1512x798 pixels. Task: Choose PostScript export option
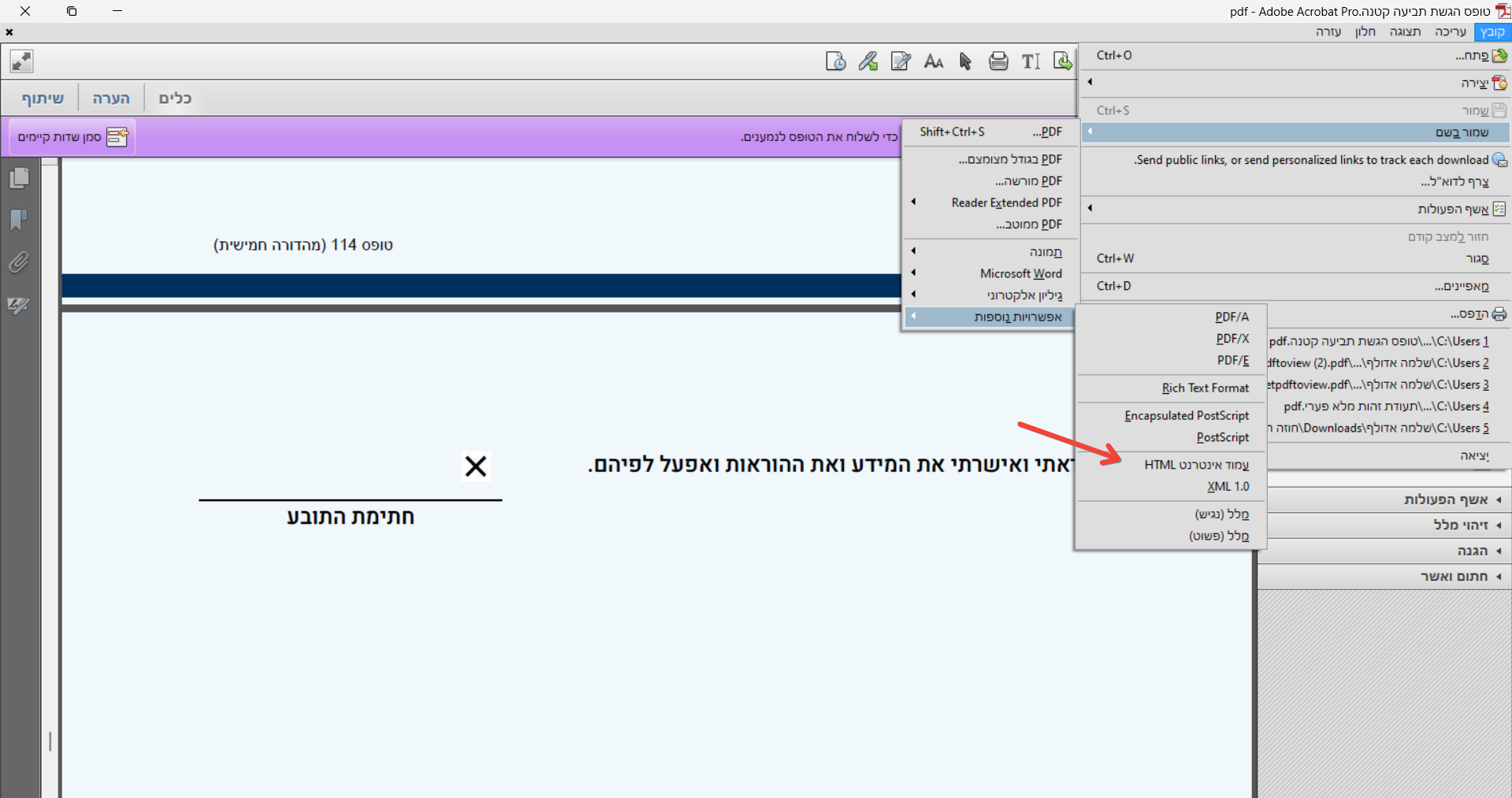point(1171,437)
